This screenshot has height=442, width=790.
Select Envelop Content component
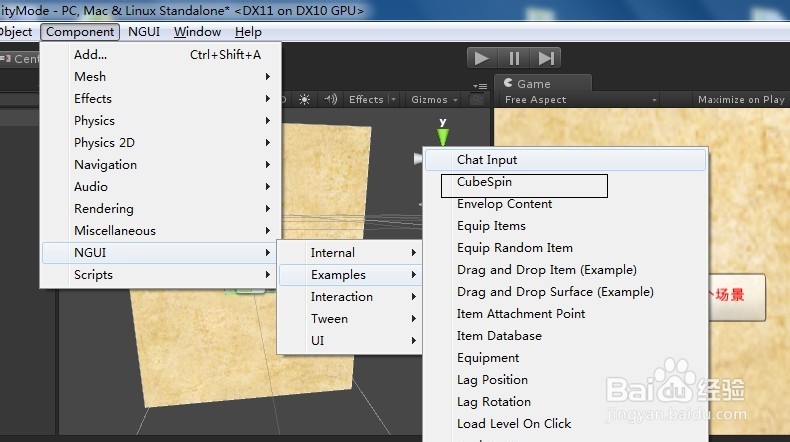pos(565,204)
